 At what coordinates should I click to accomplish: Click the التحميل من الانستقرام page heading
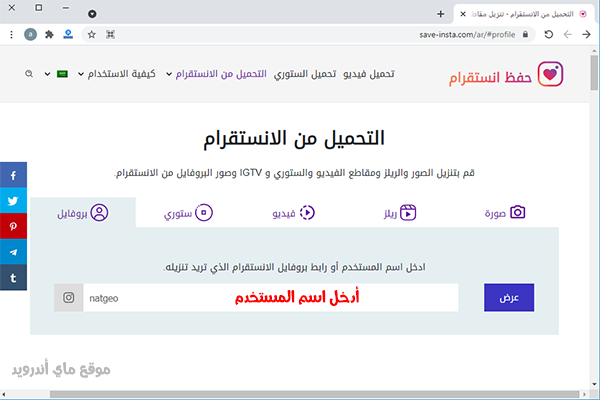294,139
